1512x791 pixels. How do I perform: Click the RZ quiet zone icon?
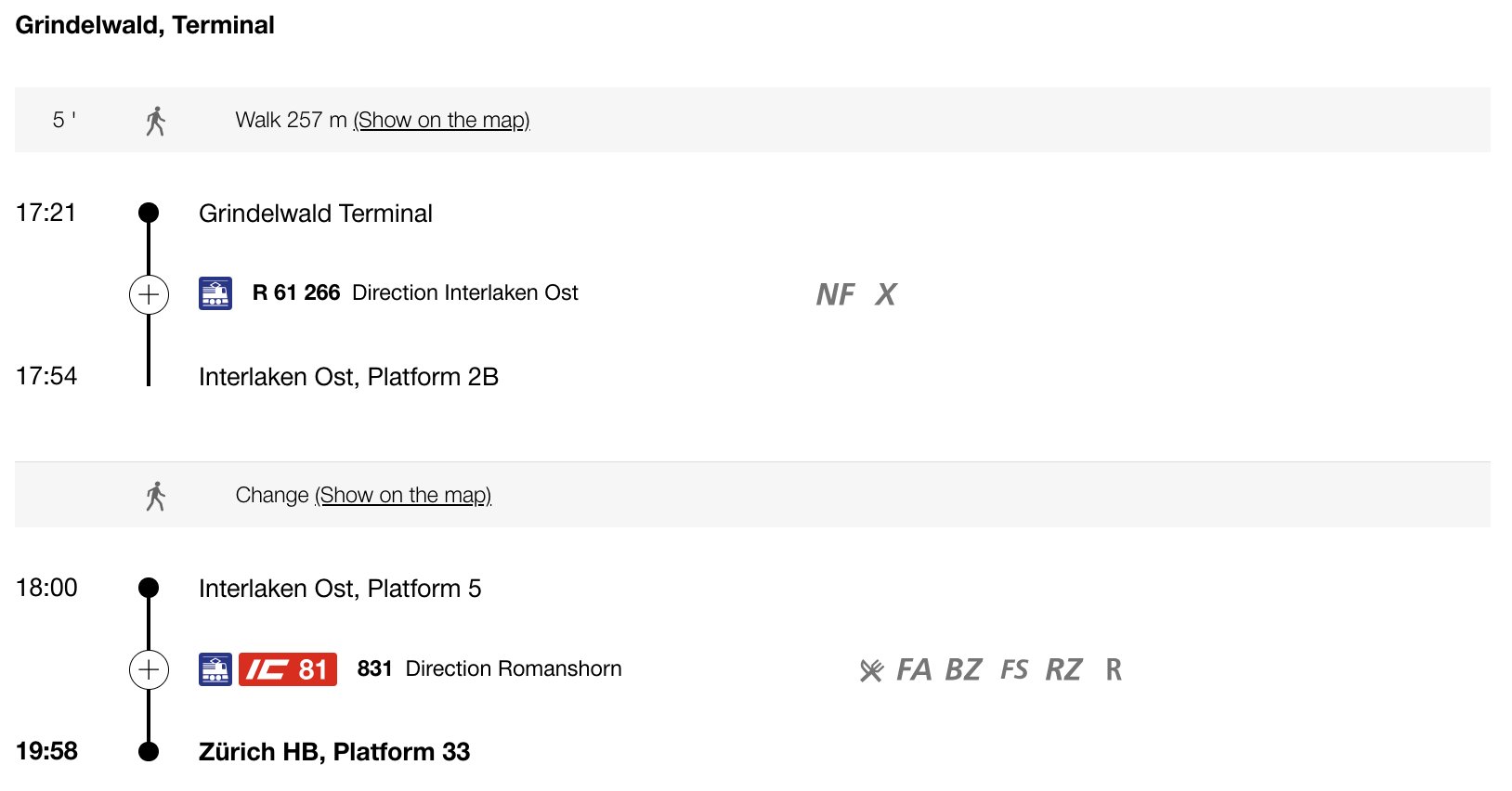pyautogui.click(x=1064, y=670)
